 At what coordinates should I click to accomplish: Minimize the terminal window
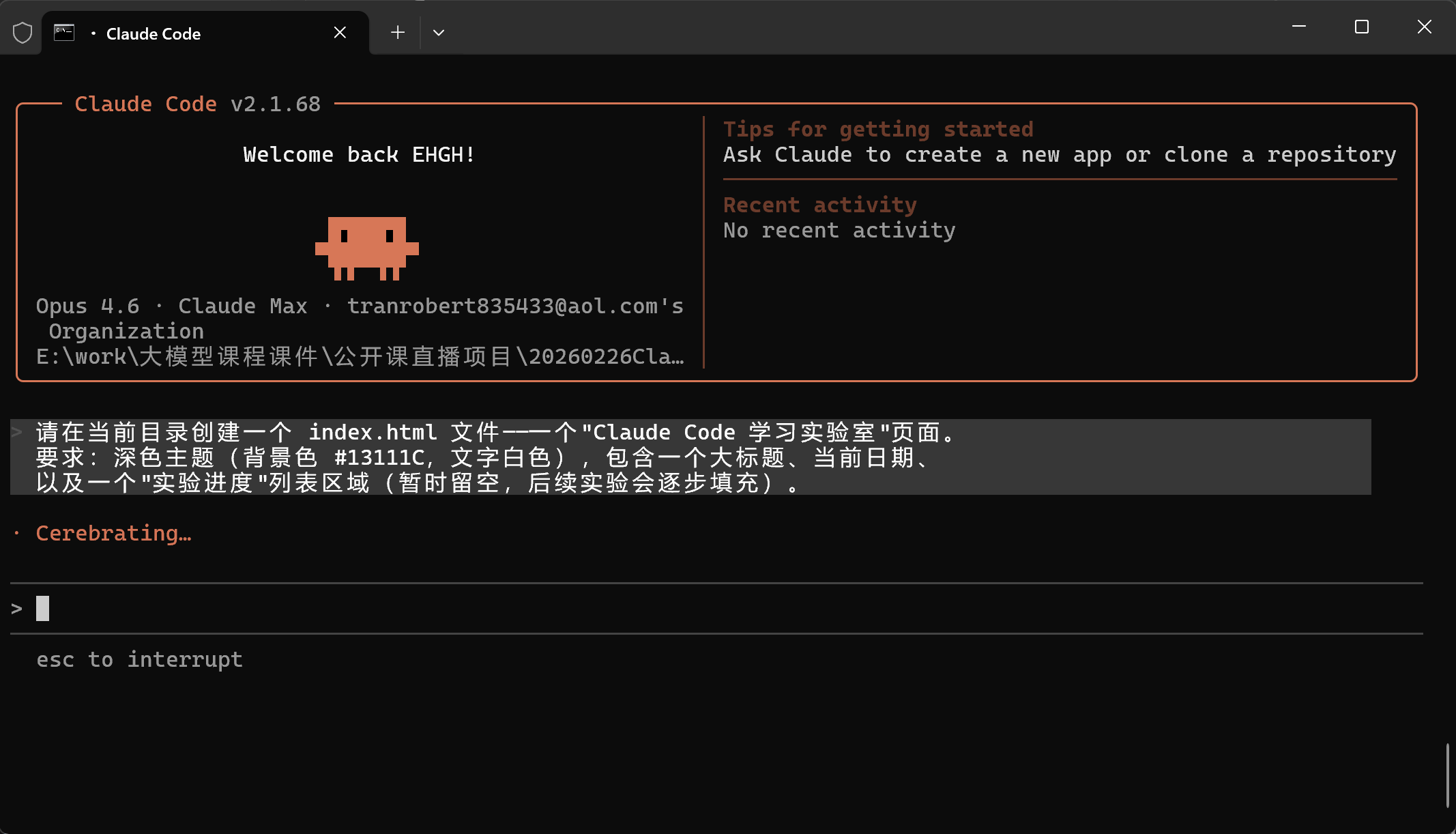(x=1299, y=27)
